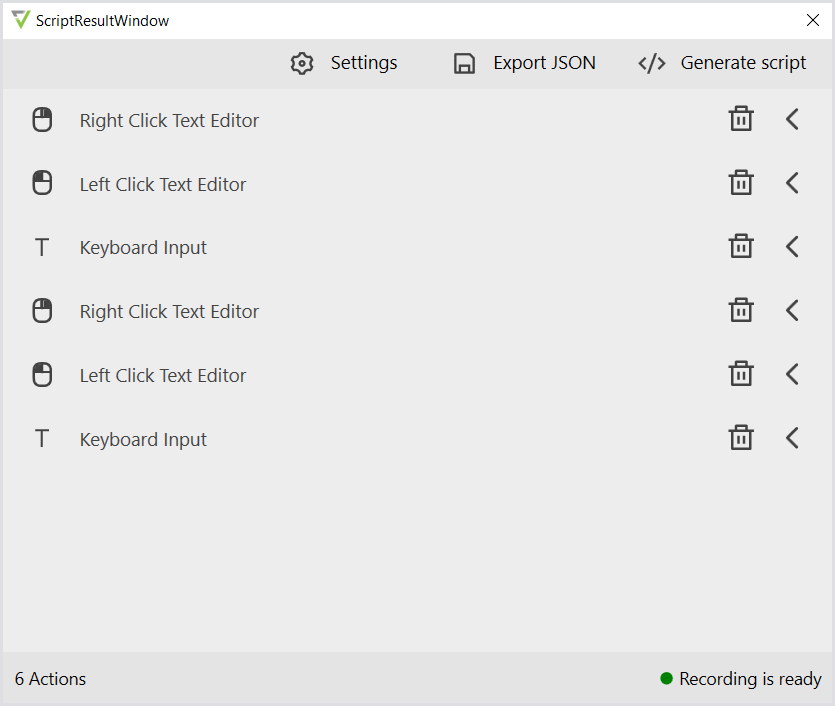Image resolution: width=835 pixels, height=706 pixels.
Task: Expand the second Left Click Text Editor chevron
Action: coord(792,375)
